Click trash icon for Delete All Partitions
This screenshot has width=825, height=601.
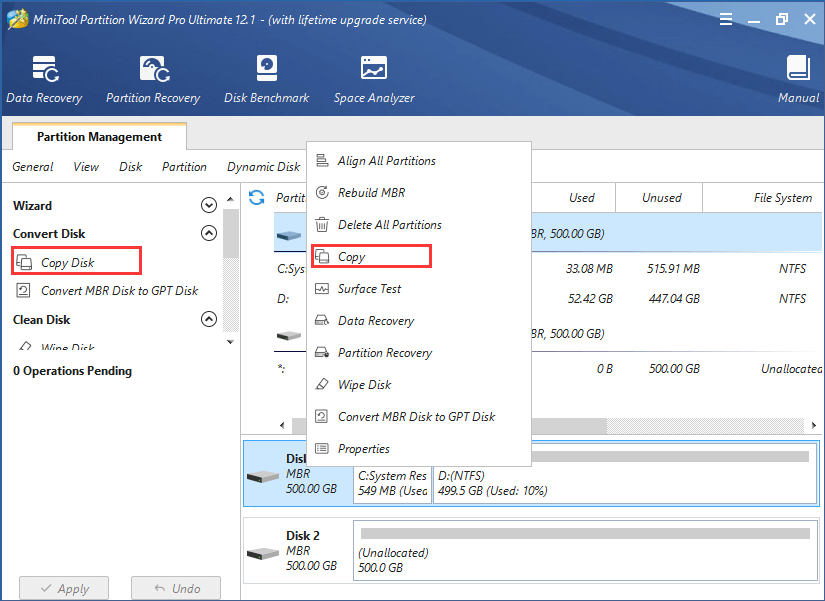tap(322, 225)
